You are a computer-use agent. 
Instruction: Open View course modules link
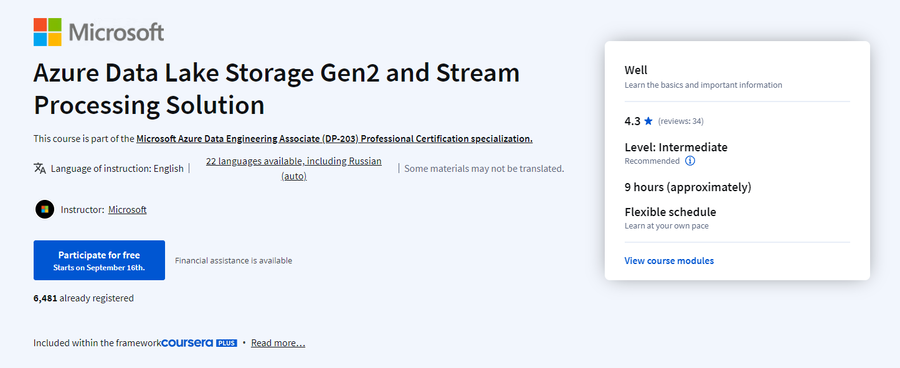pyautogui.click(x=669, y=261)
